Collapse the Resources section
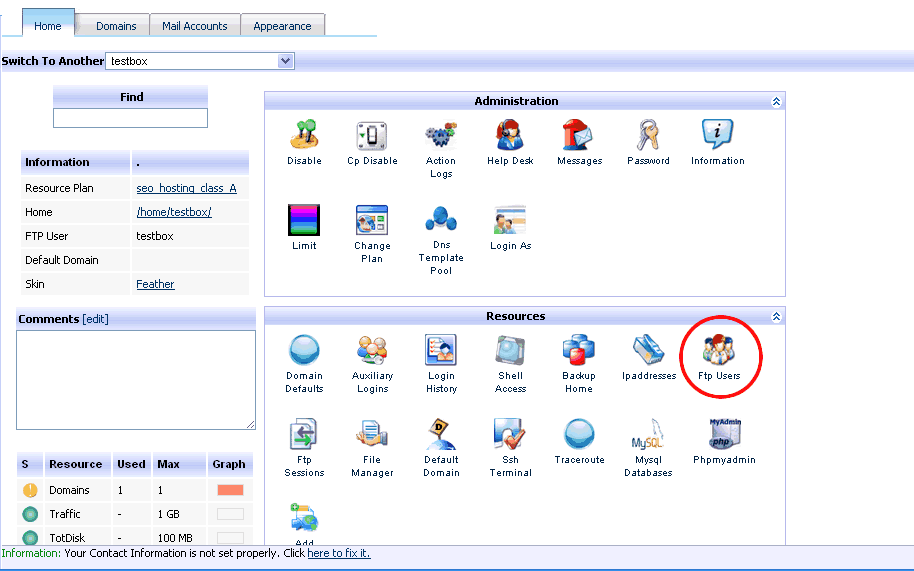914x571 pixels. click(x=776, y=316)
